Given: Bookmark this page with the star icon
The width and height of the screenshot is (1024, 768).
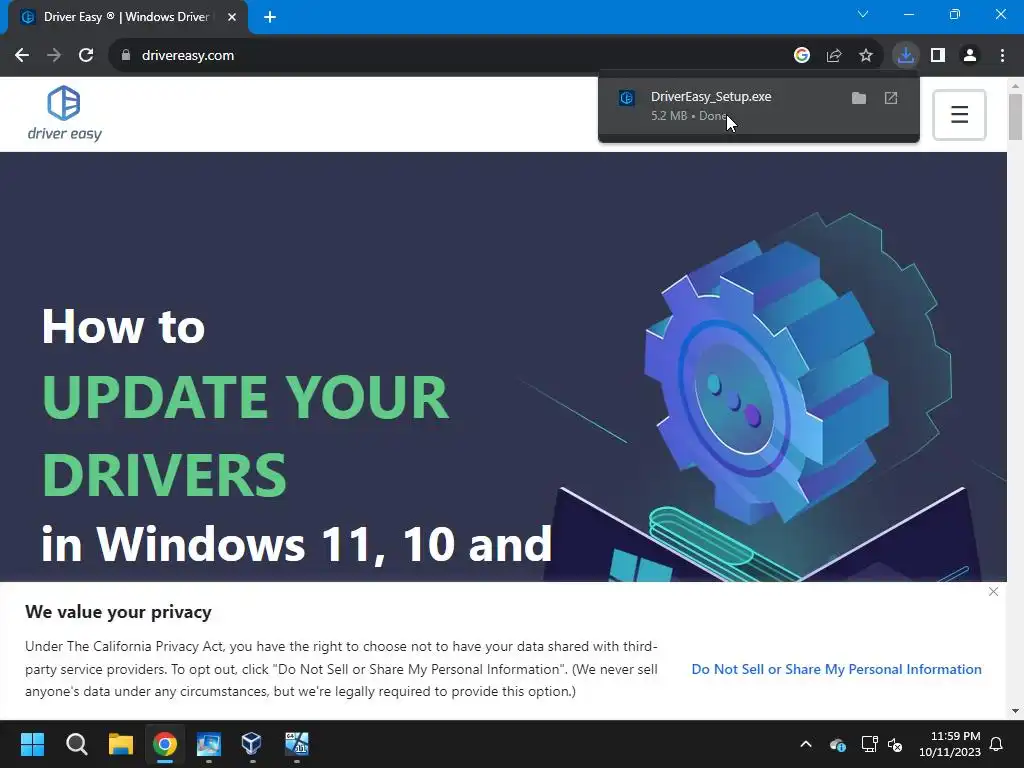Looking at the screenshot, I should coord(866,56).
